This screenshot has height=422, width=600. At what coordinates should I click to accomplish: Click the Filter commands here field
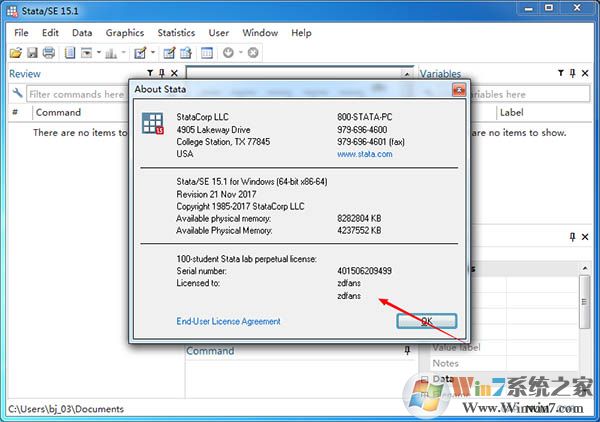[x=77, y=94]
